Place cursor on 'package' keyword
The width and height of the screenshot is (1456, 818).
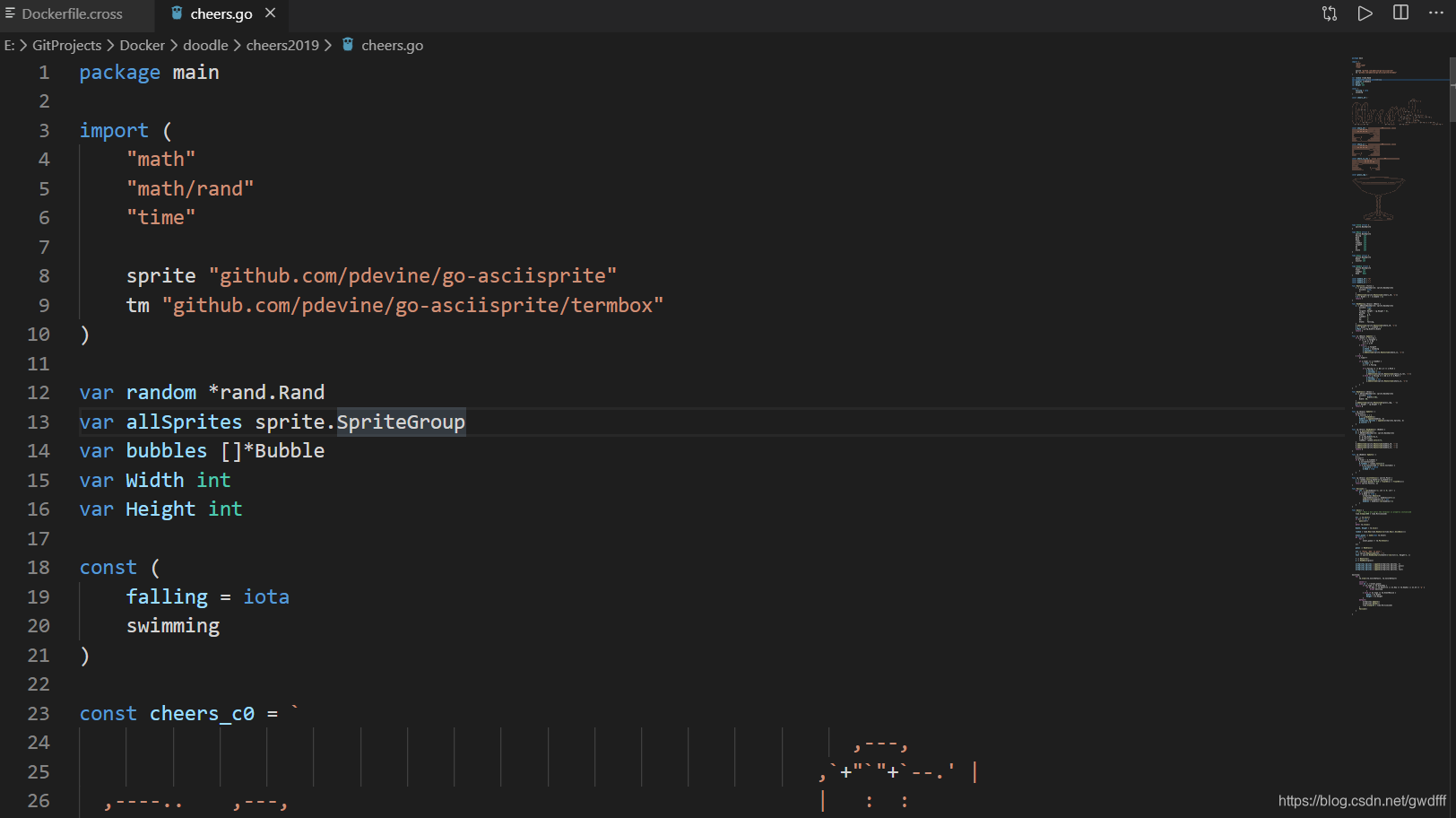119,73
